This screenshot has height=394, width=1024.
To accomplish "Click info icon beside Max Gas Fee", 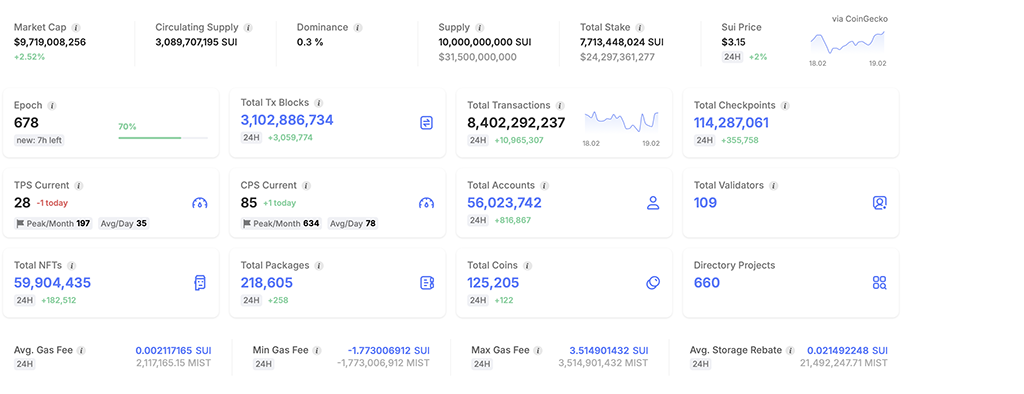I will point(538,350).
